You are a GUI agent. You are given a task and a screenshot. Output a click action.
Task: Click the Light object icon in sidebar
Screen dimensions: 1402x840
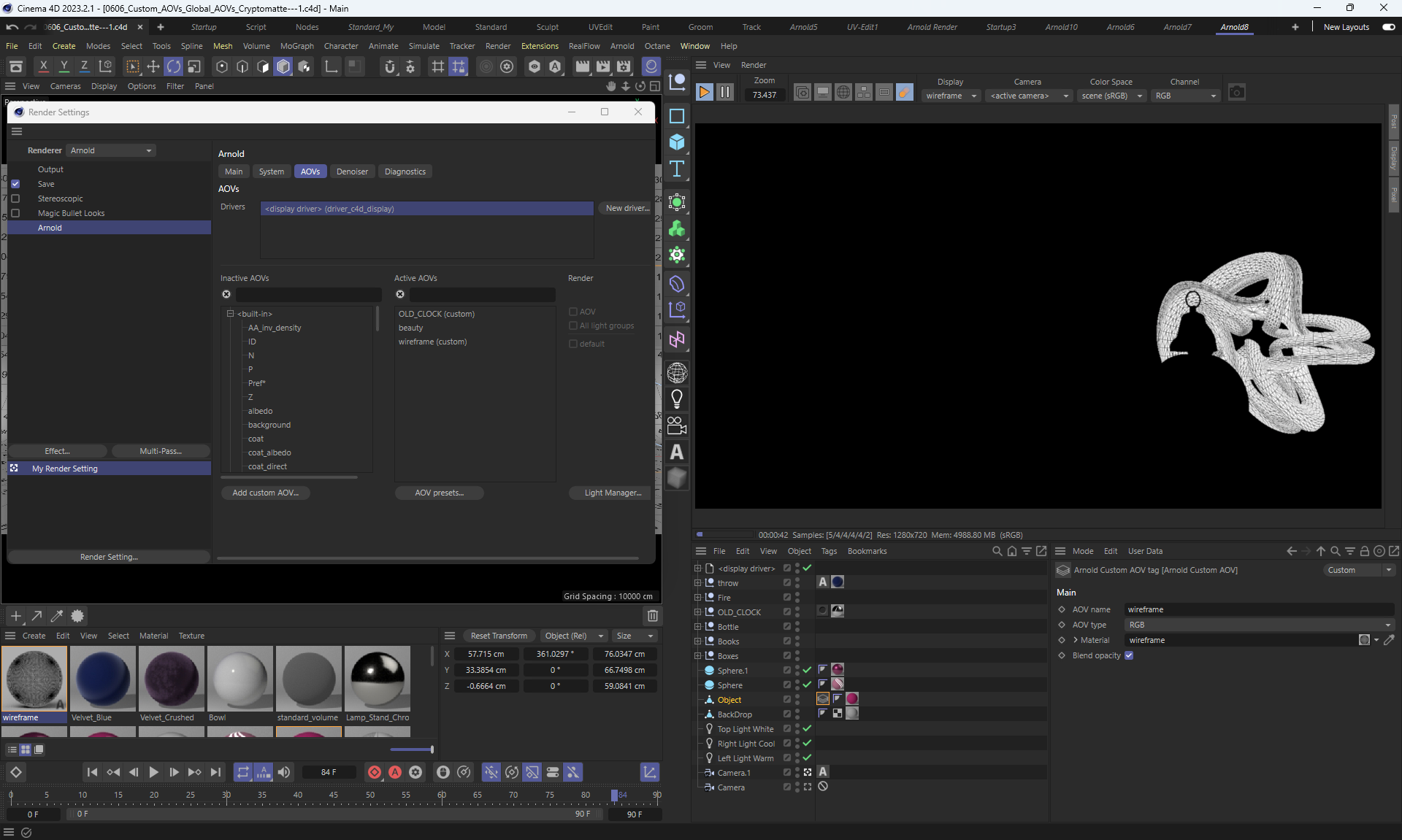coord(677,399)
